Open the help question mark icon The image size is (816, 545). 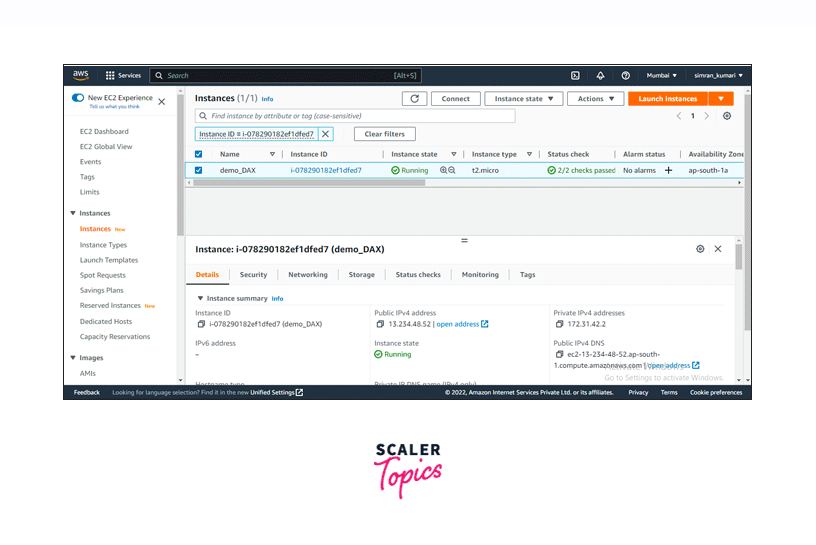[625, 75]
